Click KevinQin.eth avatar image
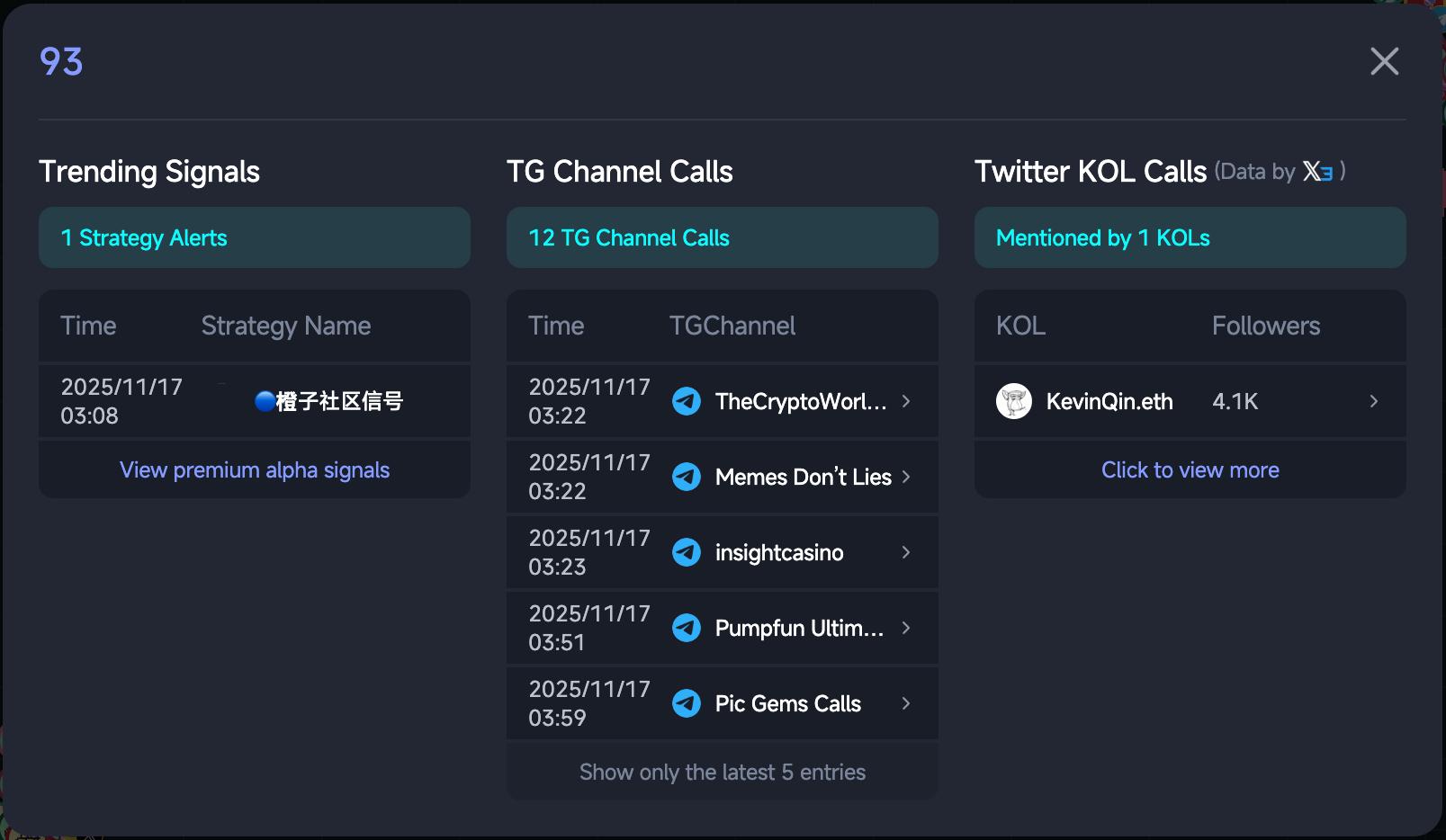1446x840 pixels. tap(1014, 401)
